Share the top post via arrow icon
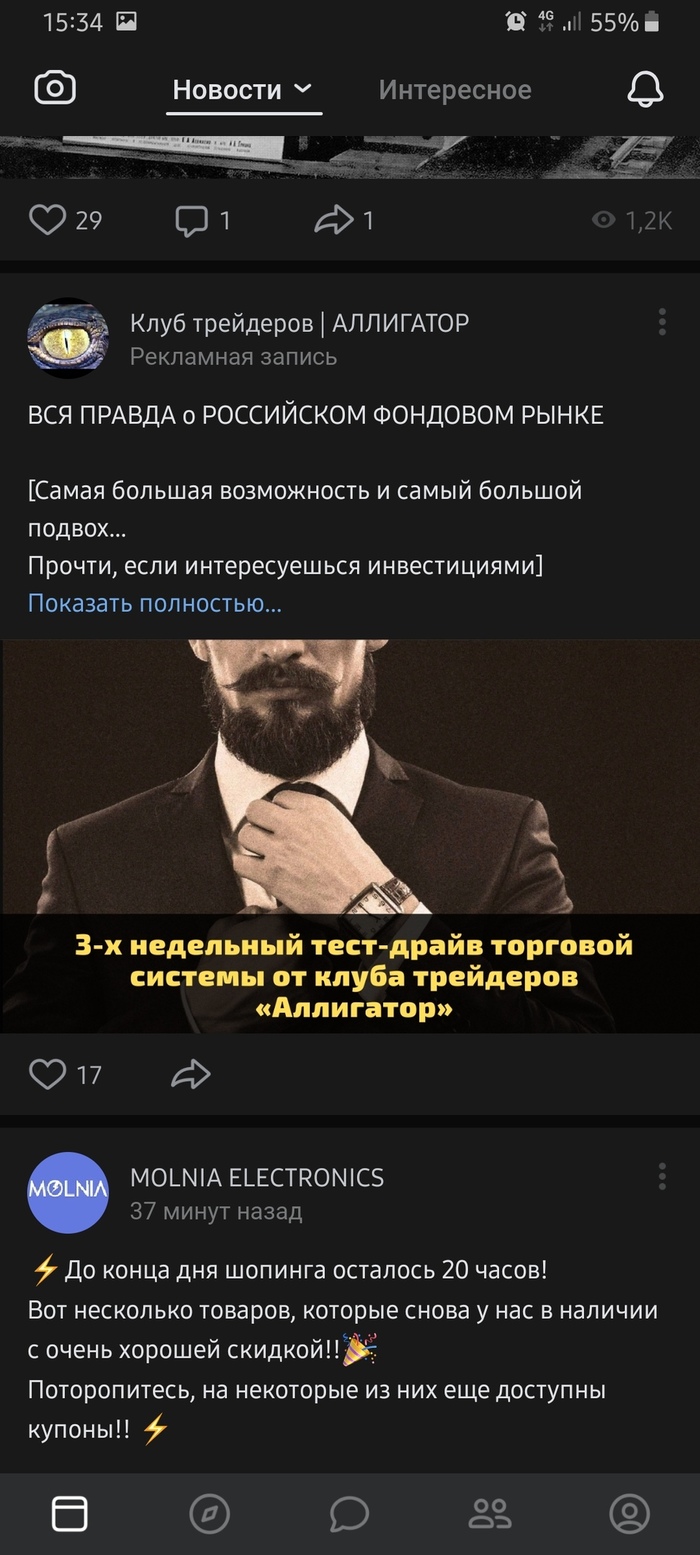Screen dimensions: 700x1555 click(x=334, y=220)
